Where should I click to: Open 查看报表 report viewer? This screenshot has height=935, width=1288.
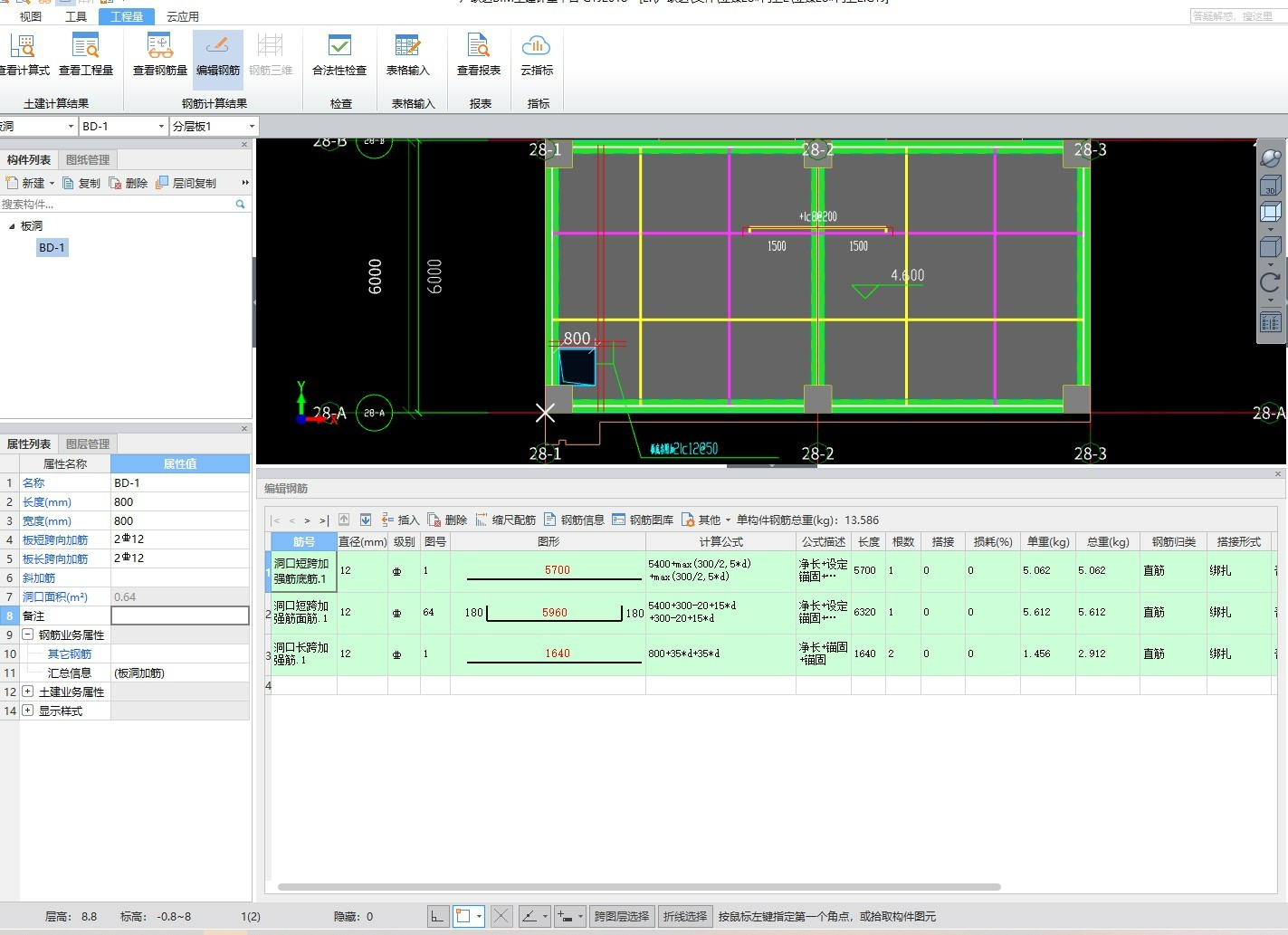(479, 54)
